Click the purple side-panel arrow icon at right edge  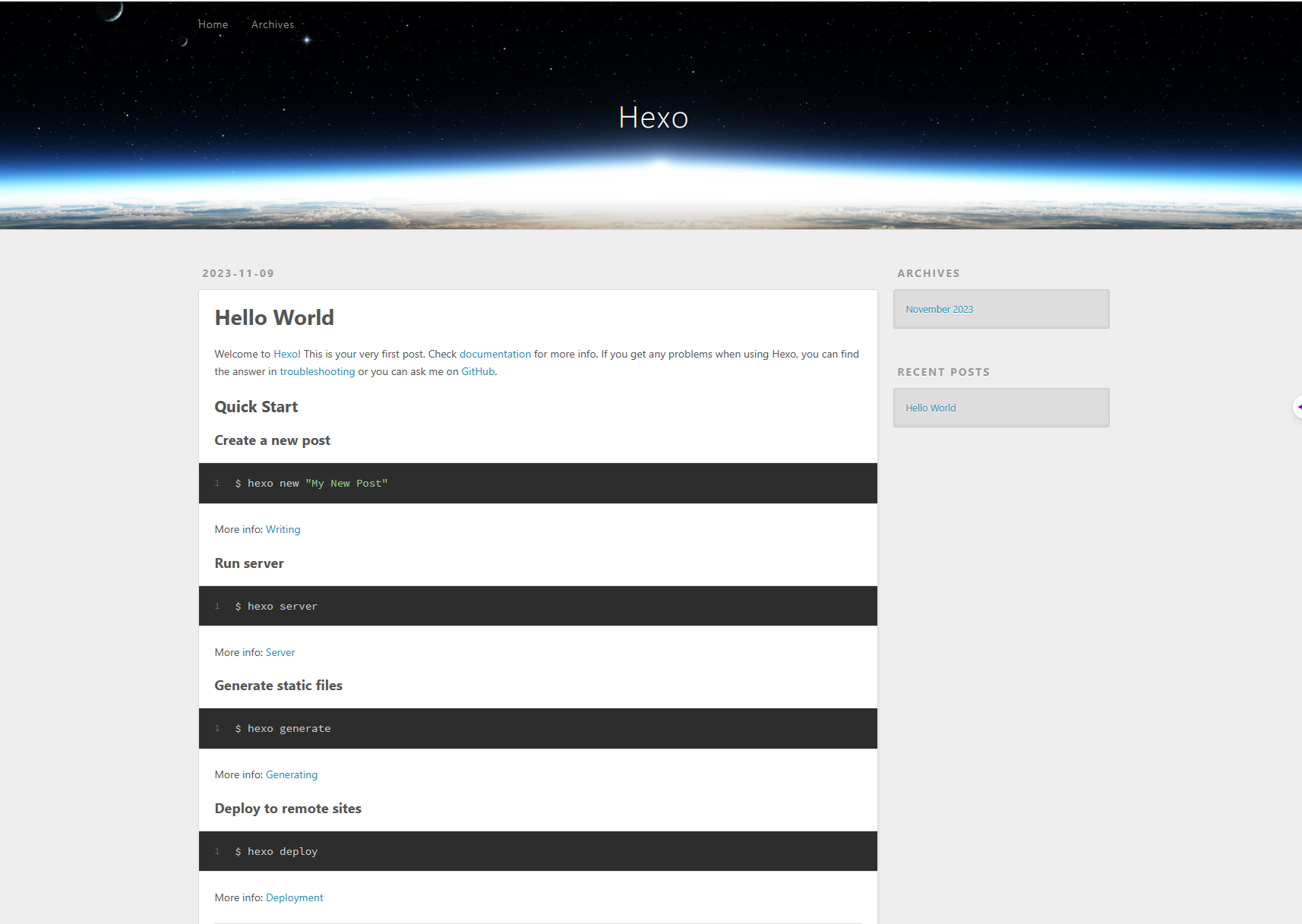(1298, 407)
